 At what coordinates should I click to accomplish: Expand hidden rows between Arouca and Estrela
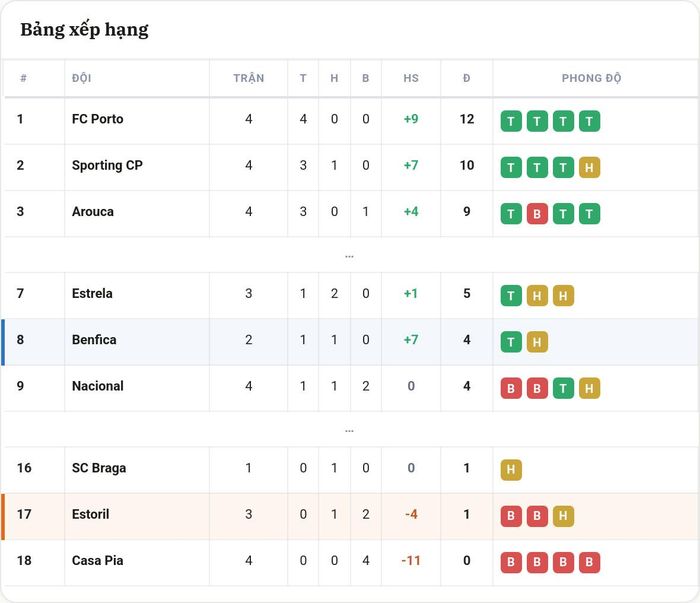350,256
